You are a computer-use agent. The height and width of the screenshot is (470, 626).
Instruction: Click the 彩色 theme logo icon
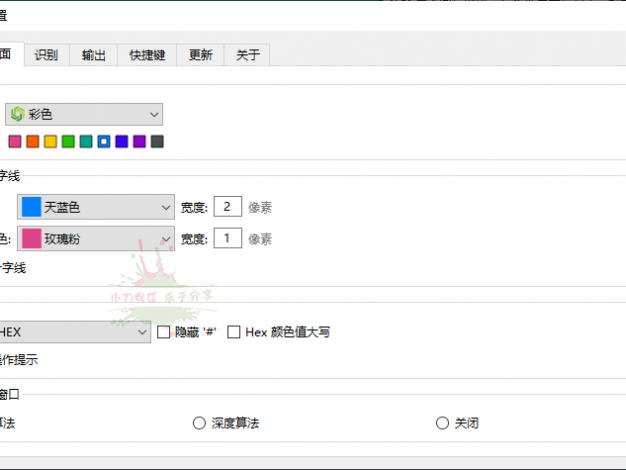click(x=18, y=114)
